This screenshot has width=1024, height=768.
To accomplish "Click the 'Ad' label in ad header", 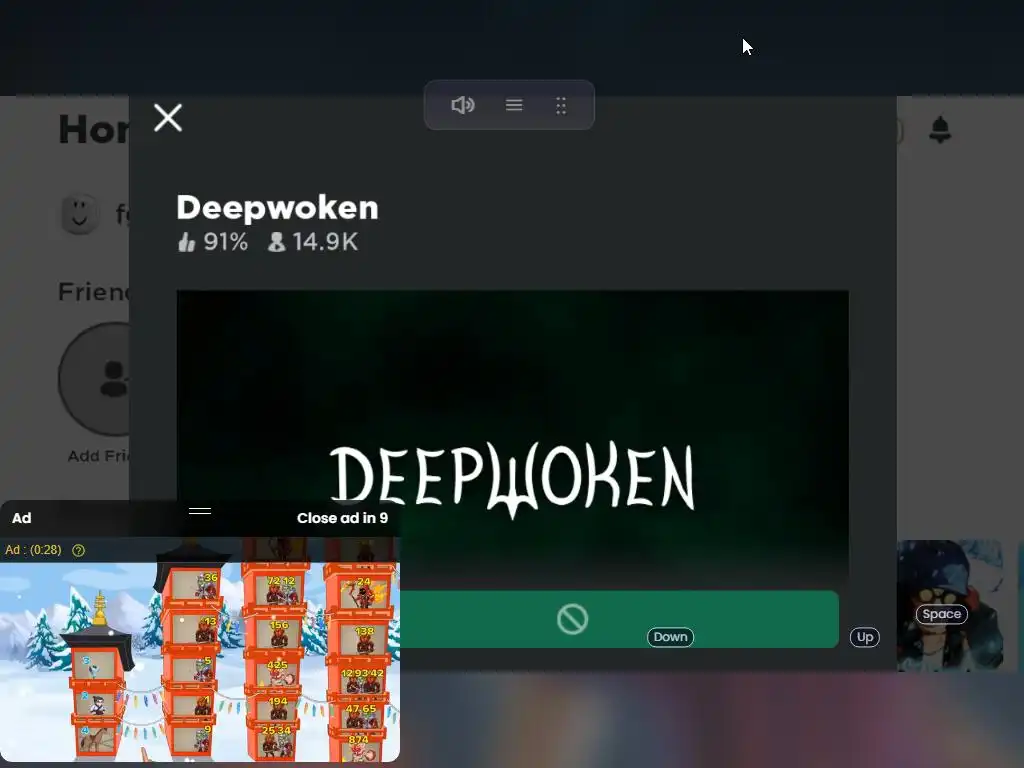I will pos(22,519).
